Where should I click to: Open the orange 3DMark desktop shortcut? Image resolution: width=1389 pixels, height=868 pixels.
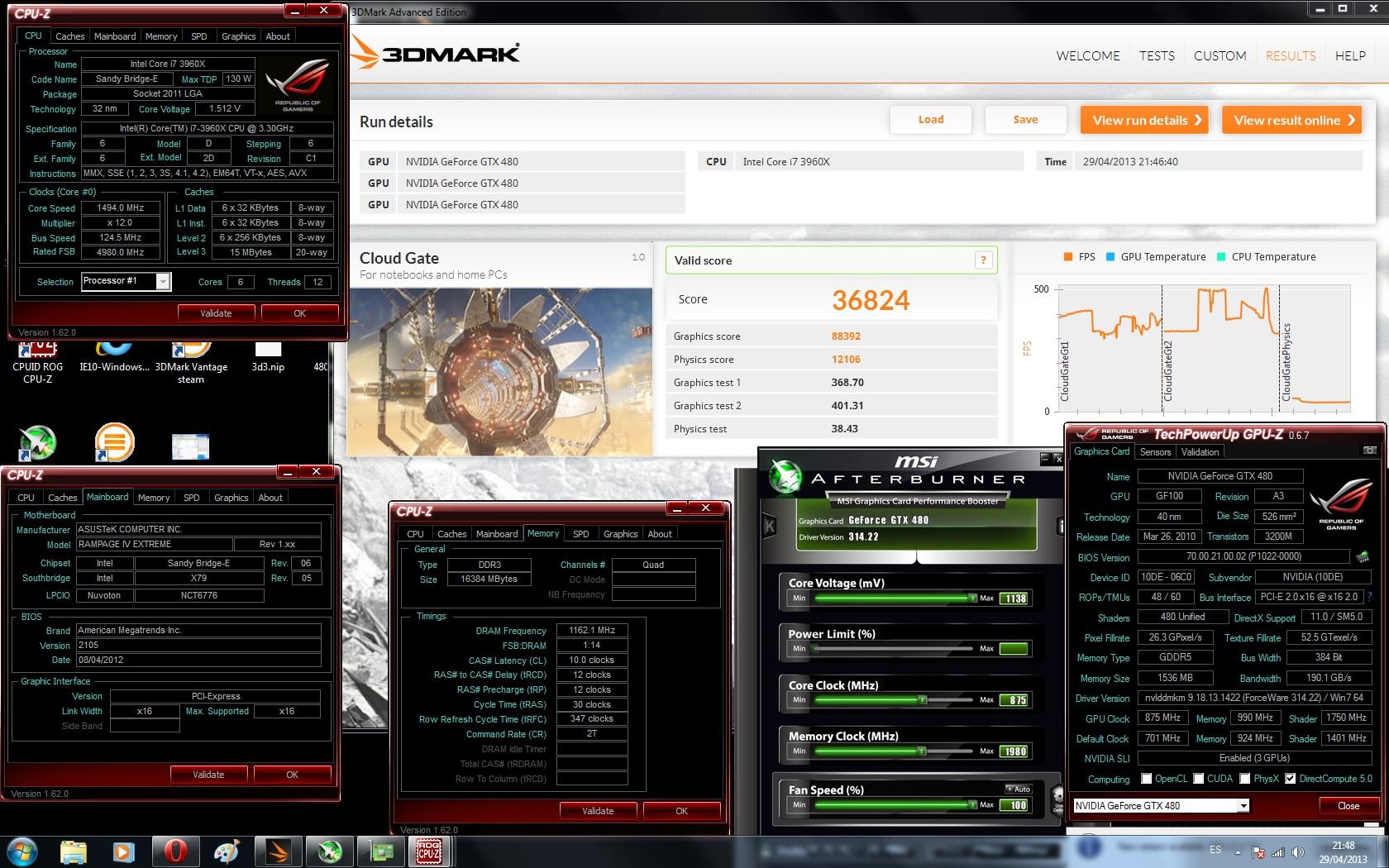tap(114, 441)
